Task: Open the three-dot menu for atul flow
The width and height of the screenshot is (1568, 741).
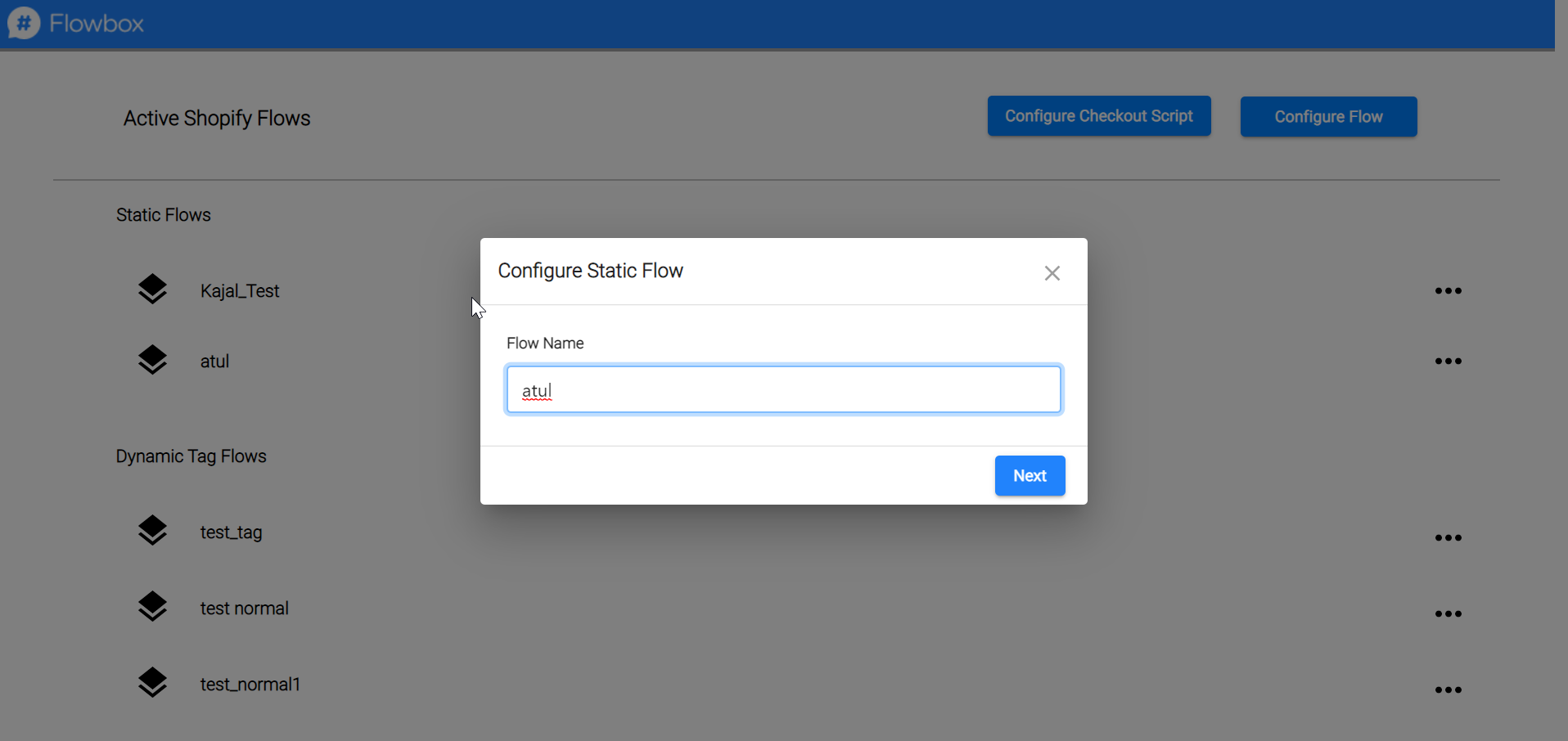Action: click(1448, 362)
